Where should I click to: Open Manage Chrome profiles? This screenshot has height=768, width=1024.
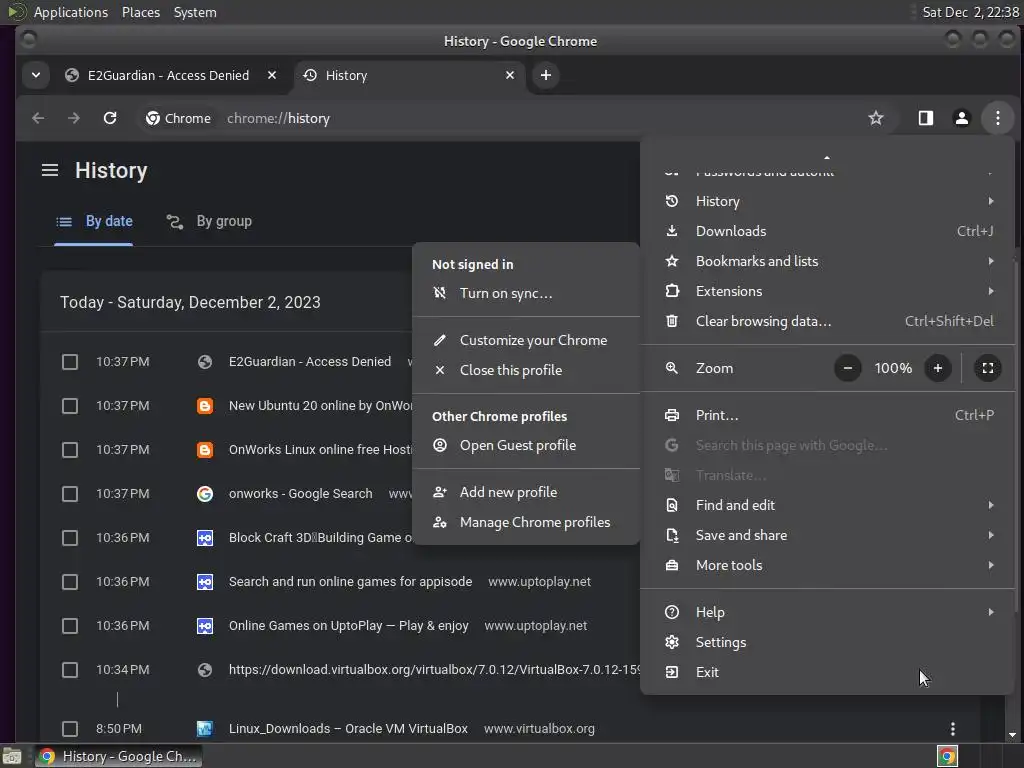(526, 522)
